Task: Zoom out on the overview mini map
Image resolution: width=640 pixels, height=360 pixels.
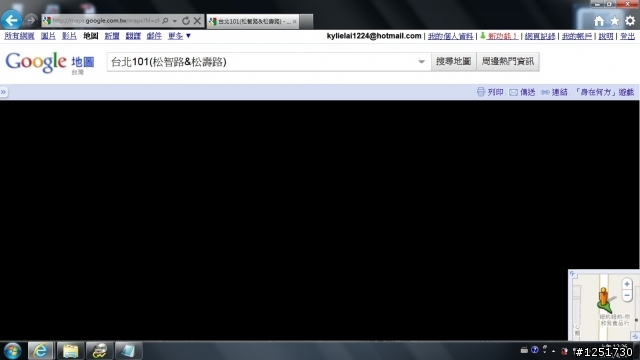Action: click(627, 295)
